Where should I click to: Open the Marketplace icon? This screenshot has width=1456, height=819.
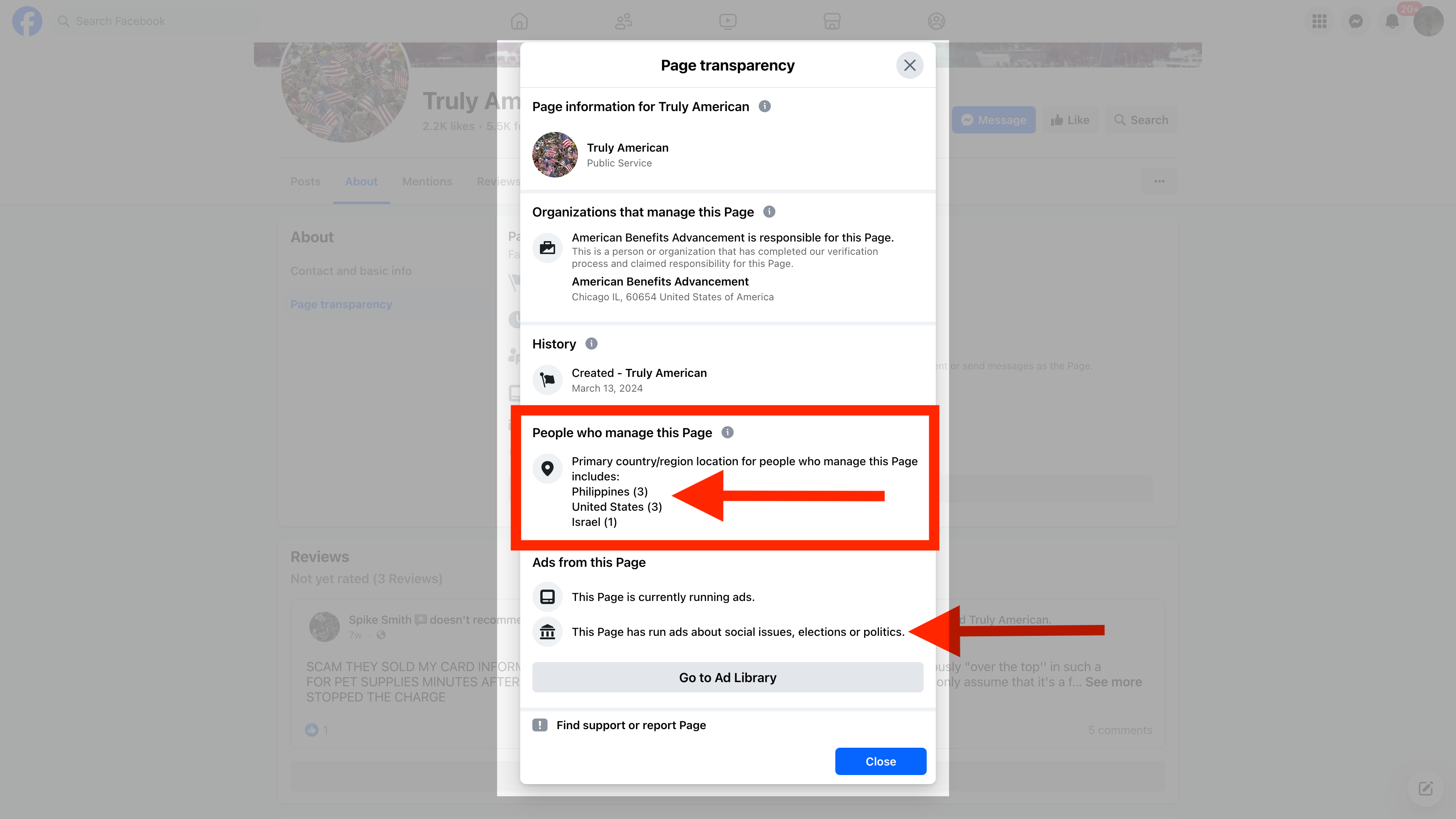pyautogui.click(x=832, y=22)
